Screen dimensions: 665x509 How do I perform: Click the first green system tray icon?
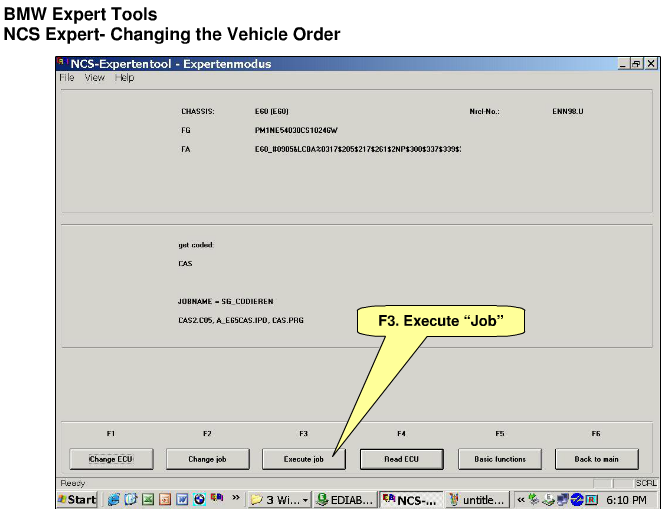[x=534, y=499]
